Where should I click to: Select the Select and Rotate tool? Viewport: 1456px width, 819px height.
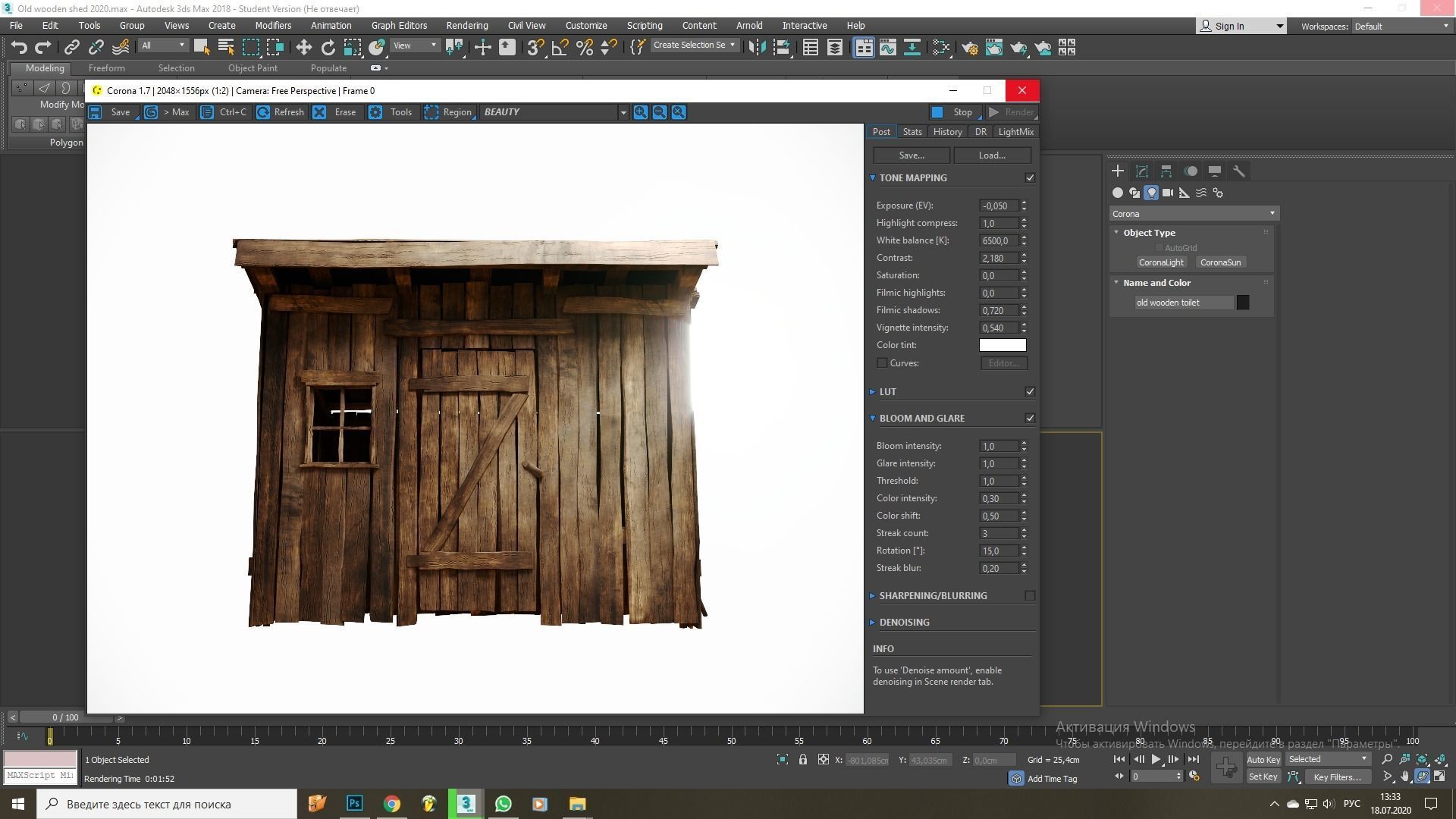[x=328, y=47]
